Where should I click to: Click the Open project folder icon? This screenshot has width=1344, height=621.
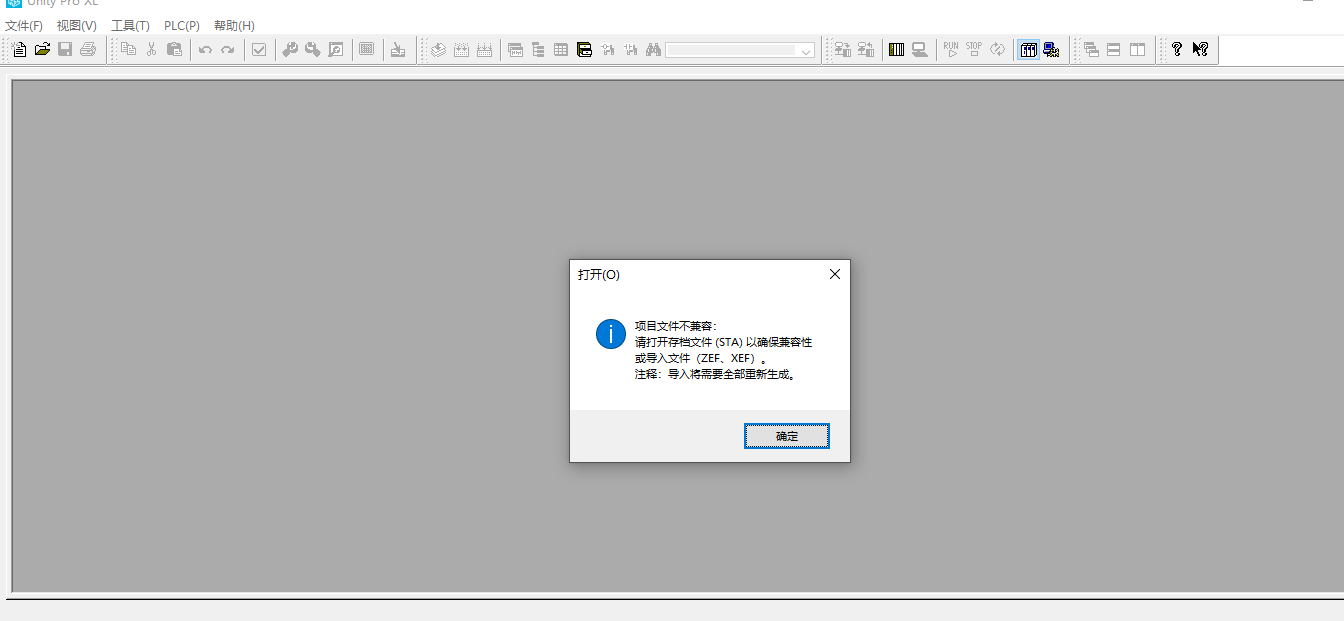coord(42,49)
